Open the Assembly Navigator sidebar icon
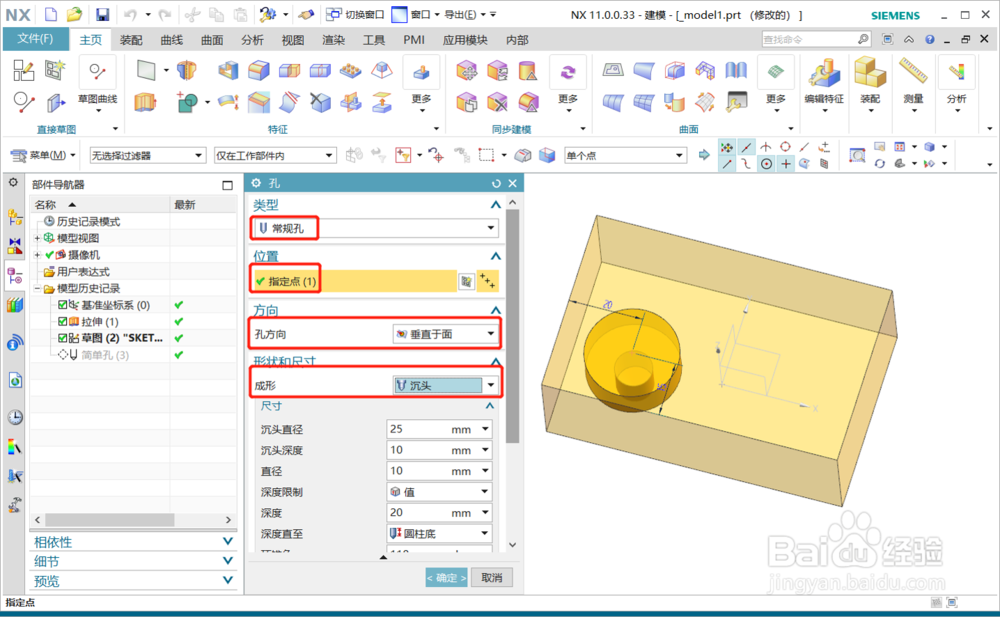The image size is (1000, 617). pos(15,217)
